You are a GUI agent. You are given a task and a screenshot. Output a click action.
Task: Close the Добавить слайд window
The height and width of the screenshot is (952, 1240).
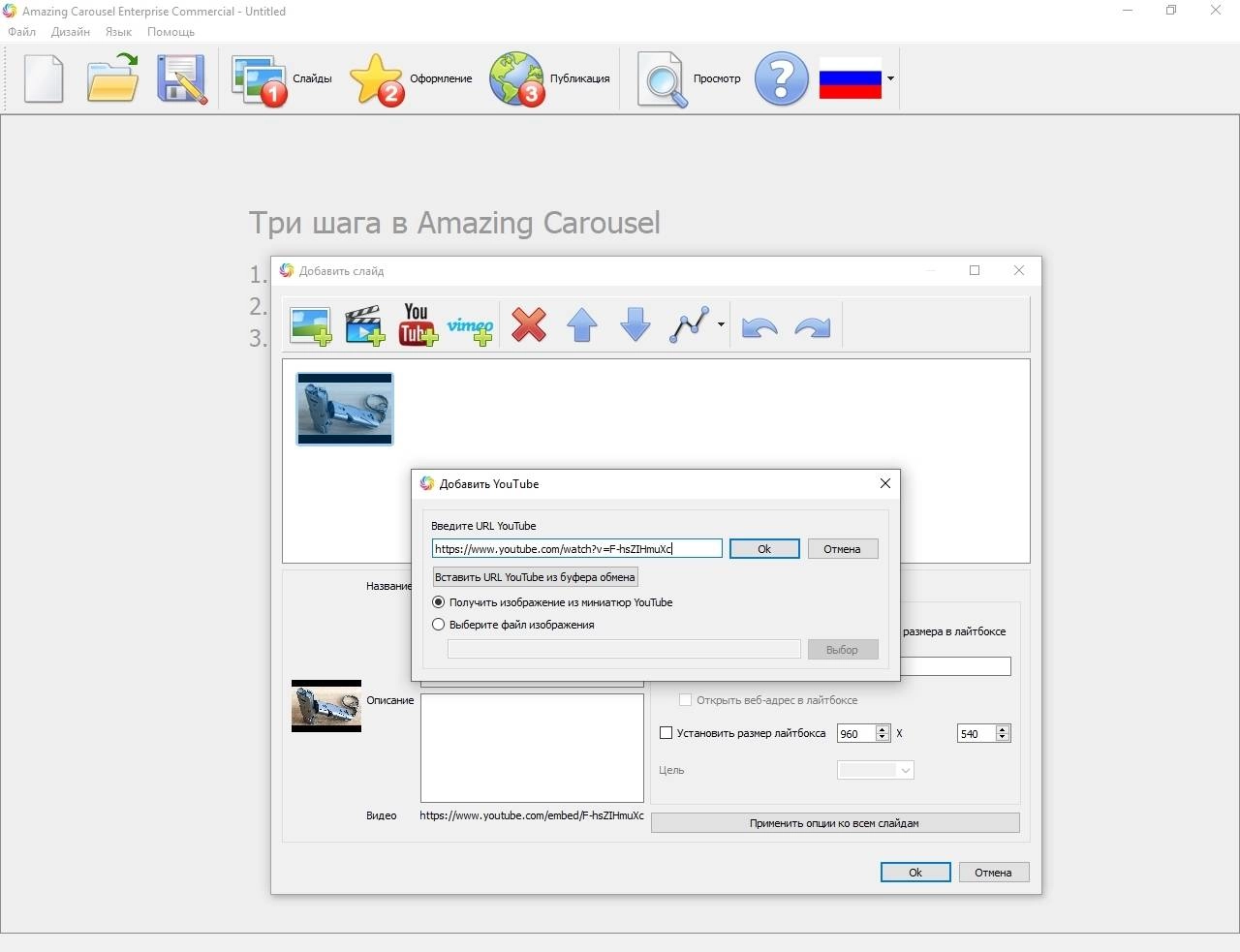click(1019, 270)
